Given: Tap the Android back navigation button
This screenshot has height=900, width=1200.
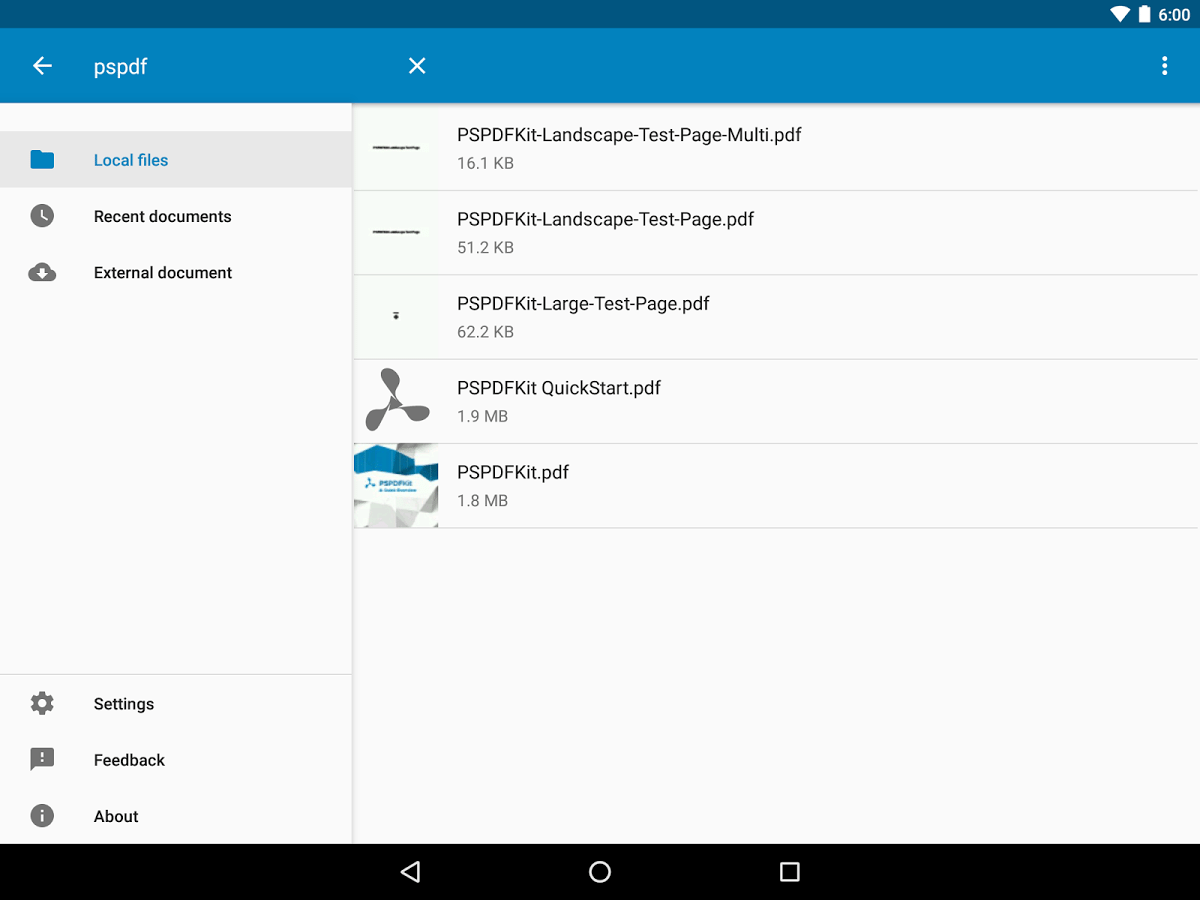Looking at the screenshot, I should coord(410,872).
